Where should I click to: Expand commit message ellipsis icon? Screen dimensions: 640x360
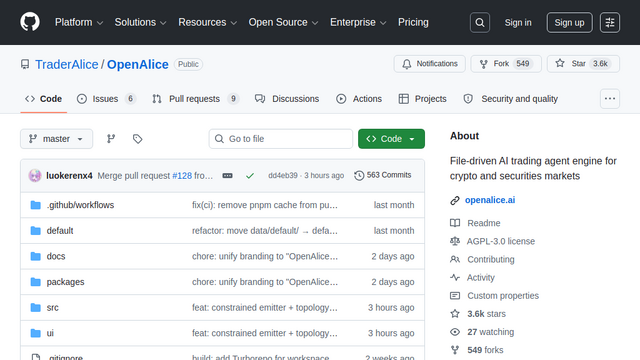click(227, 176)
